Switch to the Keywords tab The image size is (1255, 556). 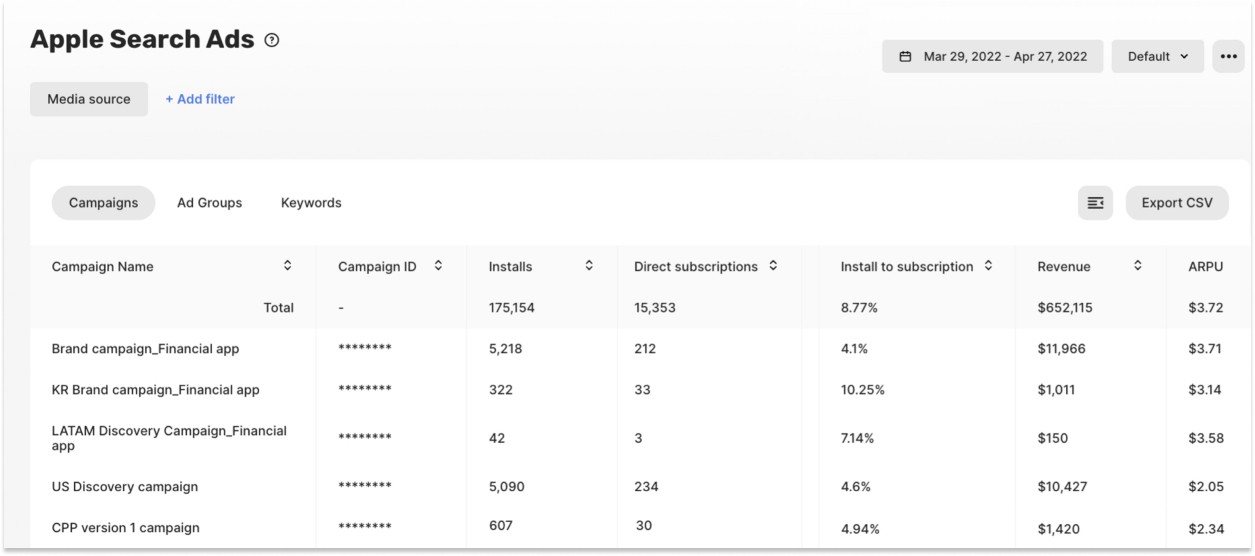point(311,203)
